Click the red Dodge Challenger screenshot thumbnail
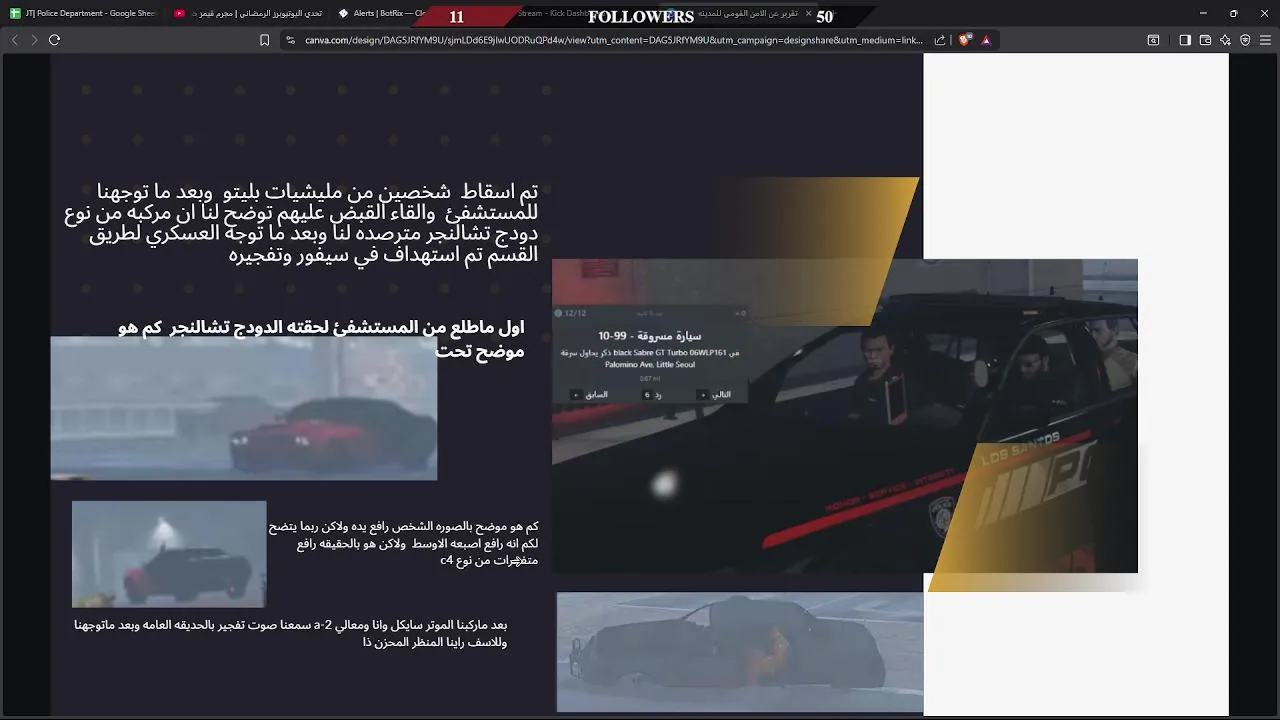Screen dimensions: 1280x720 pos(244,408)
